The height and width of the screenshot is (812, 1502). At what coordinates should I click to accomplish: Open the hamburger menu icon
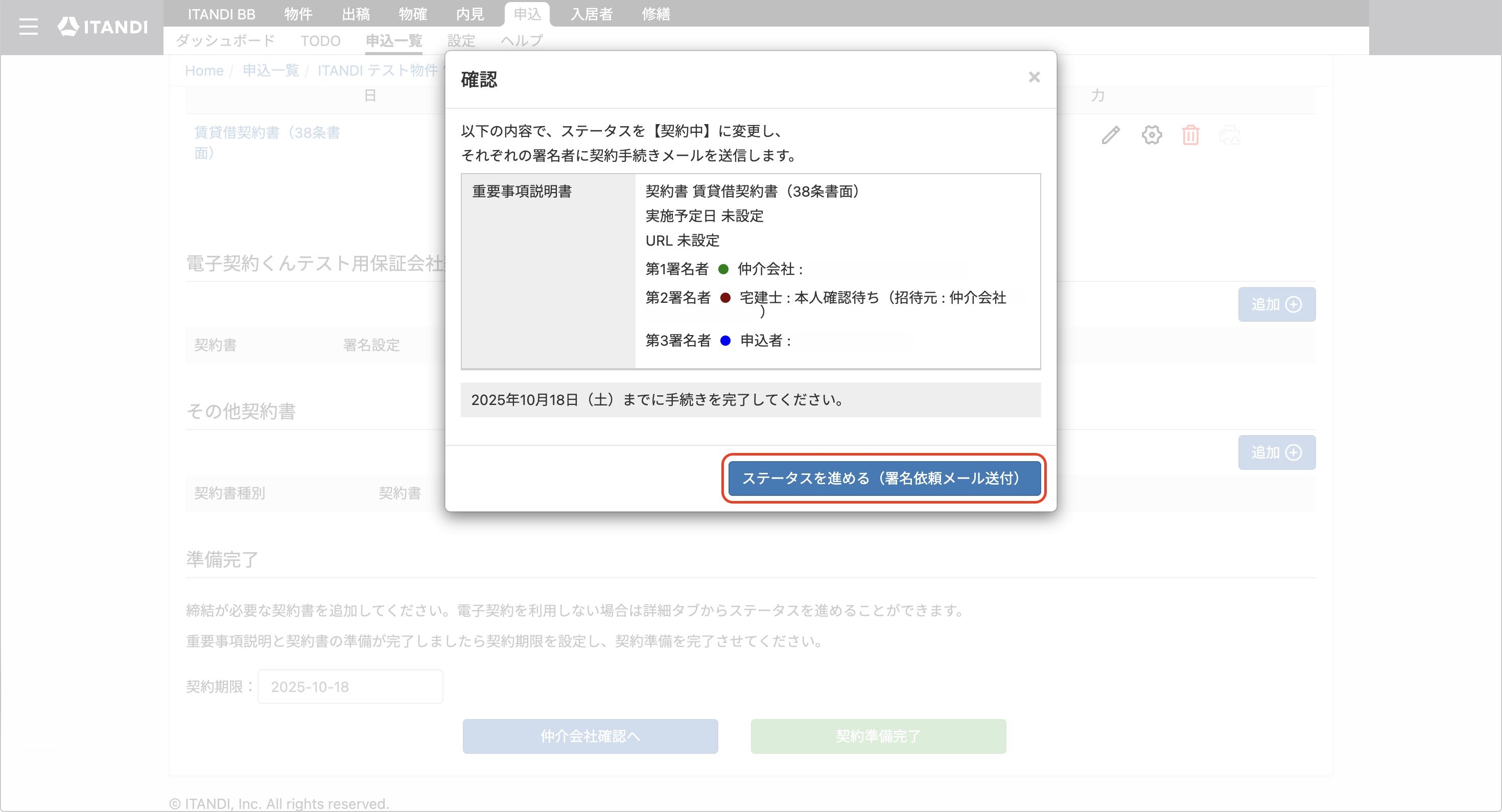click(x=28, y=27)
